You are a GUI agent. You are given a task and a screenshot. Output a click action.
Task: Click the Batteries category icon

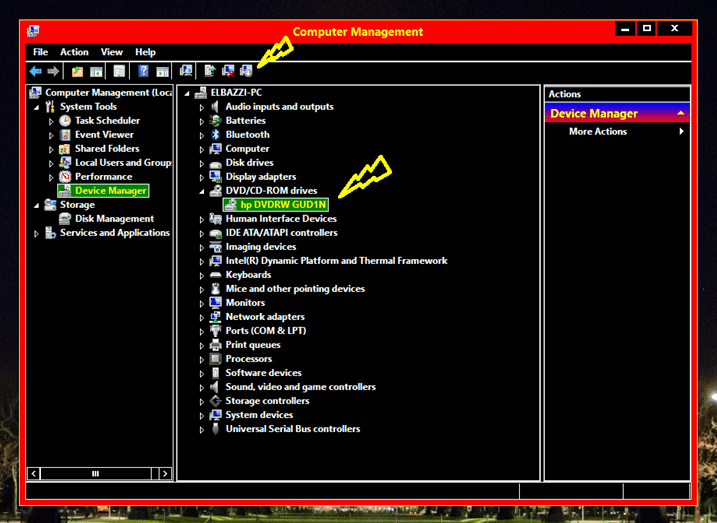[215, 121]
